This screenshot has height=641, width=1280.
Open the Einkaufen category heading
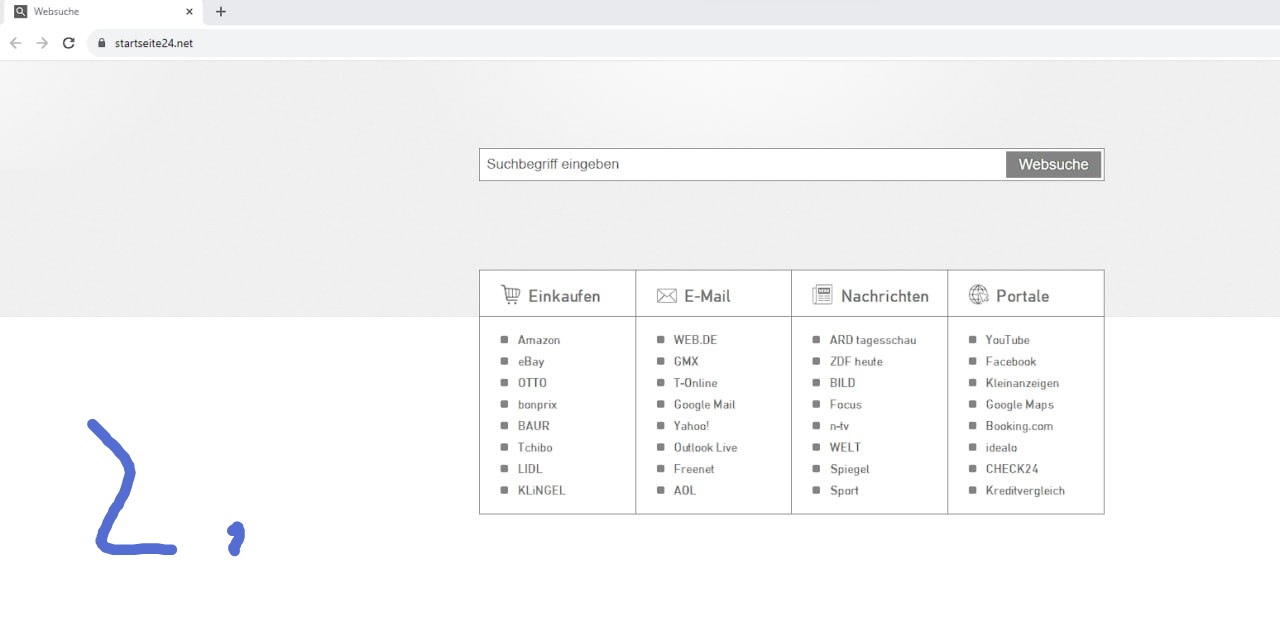[x=564, y=296]
